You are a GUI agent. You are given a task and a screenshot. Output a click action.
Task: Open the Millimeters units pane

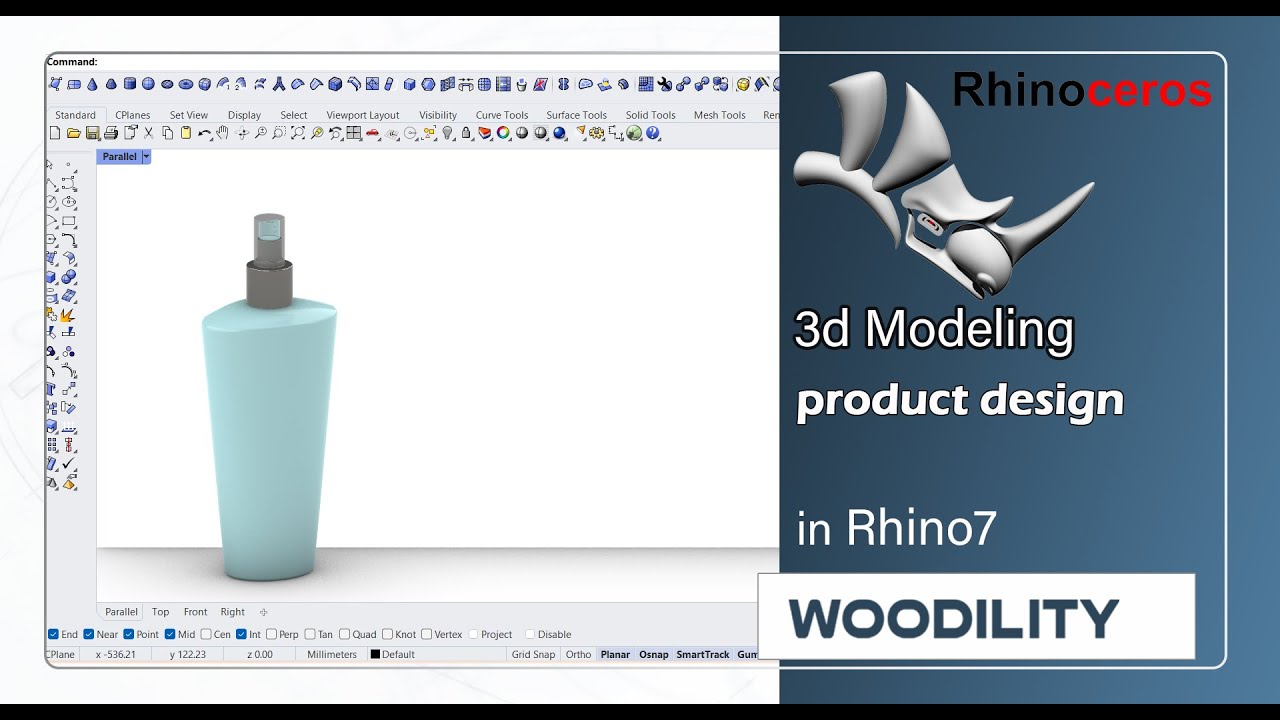pos(332,655)
